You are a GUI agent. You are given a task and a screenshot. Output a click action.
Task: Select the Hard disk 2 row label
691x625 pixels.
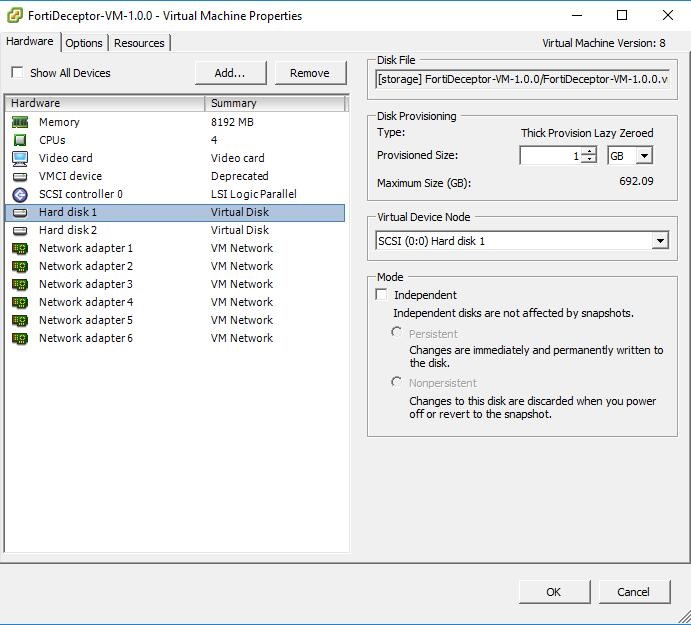68,231
